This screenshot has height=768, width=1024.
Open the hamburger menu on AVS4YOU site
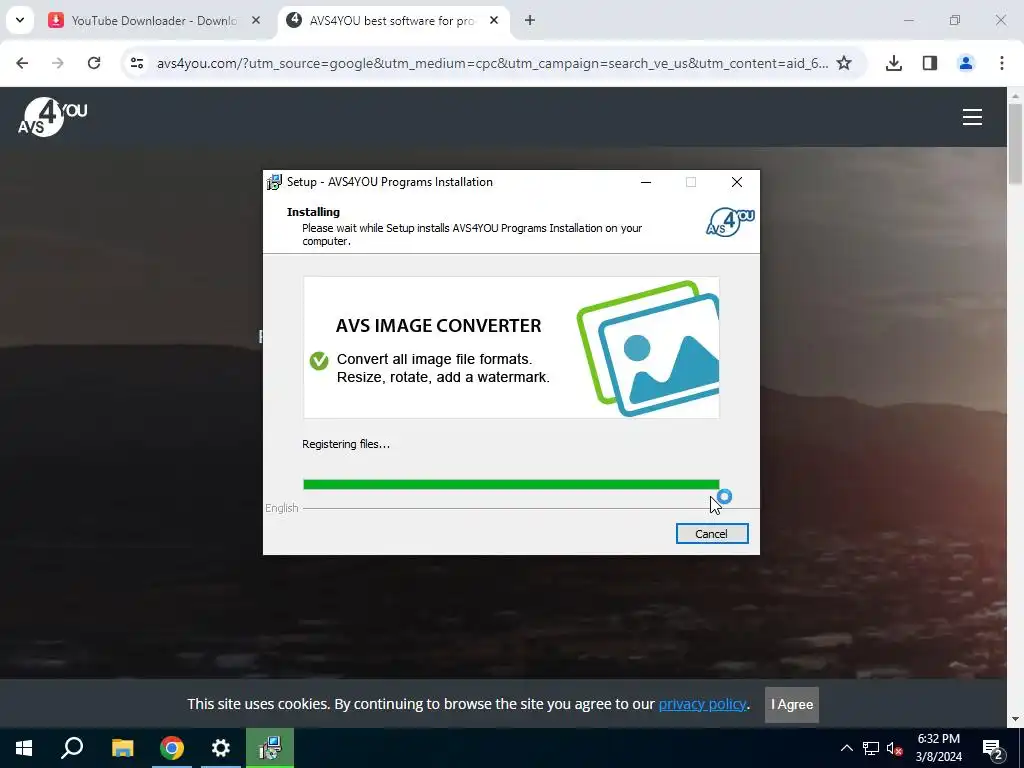point(972,117)
